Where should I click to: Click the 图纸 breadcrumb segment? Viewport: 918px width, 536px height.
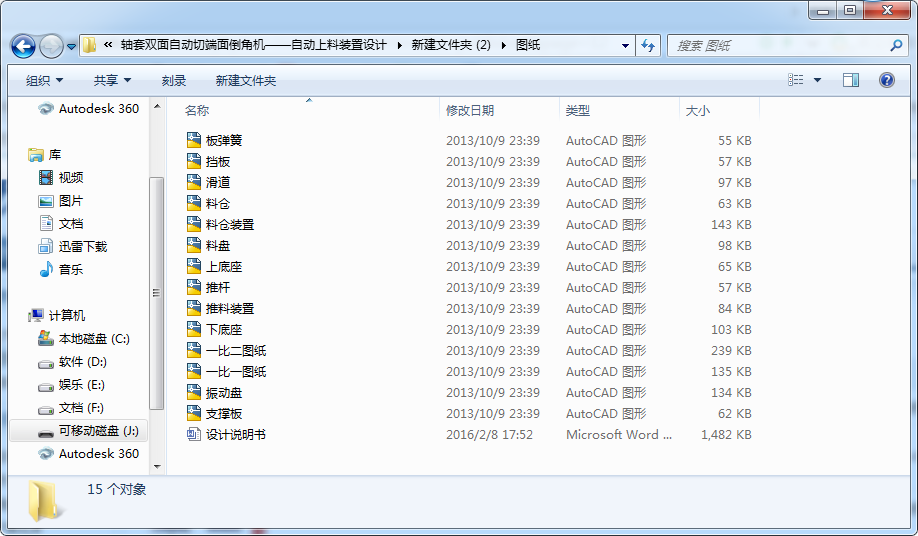(527, 45)
